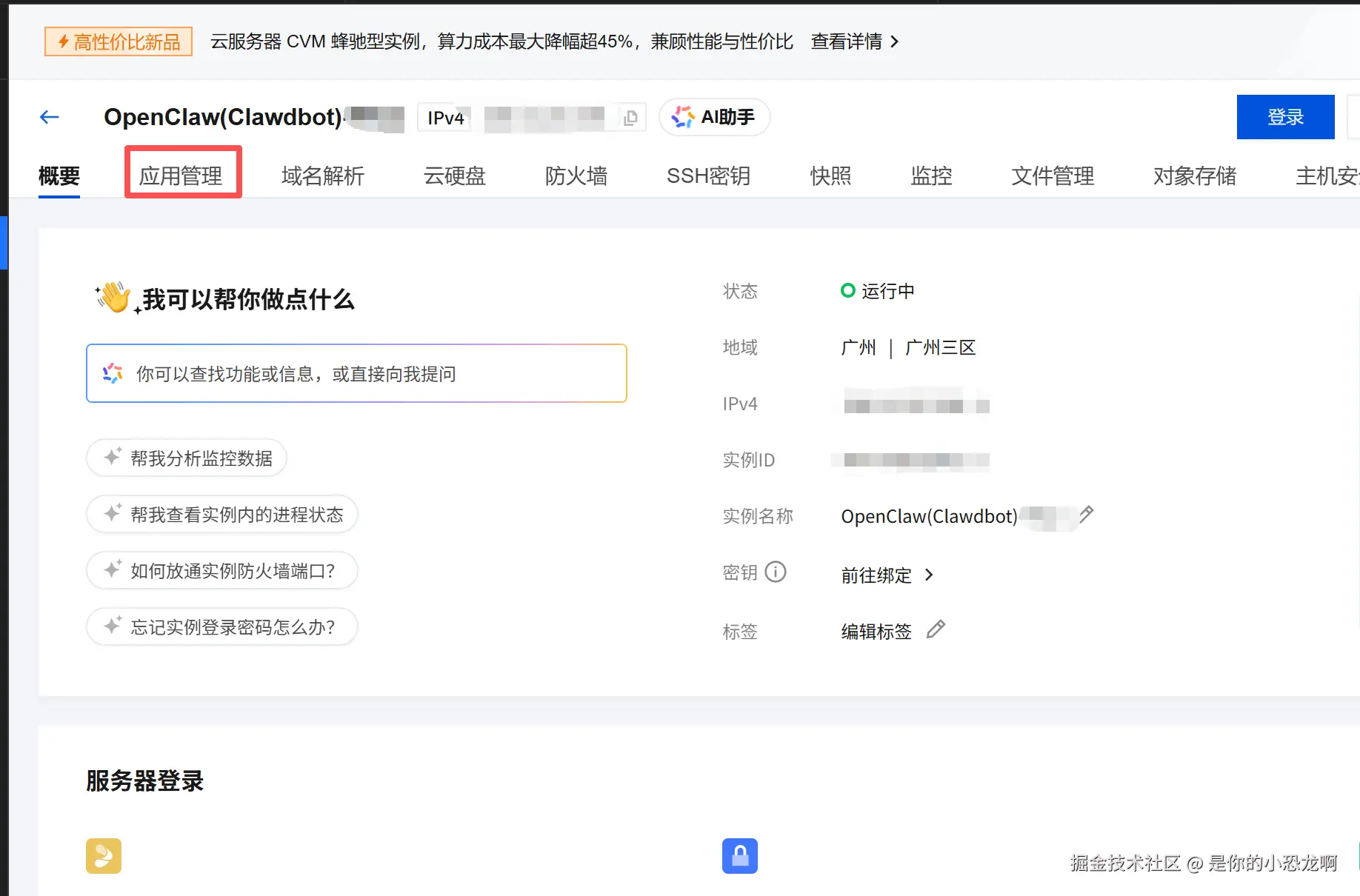Click the AI question input field
Viewport: 1360px width, 896px height.
(356, 374)
